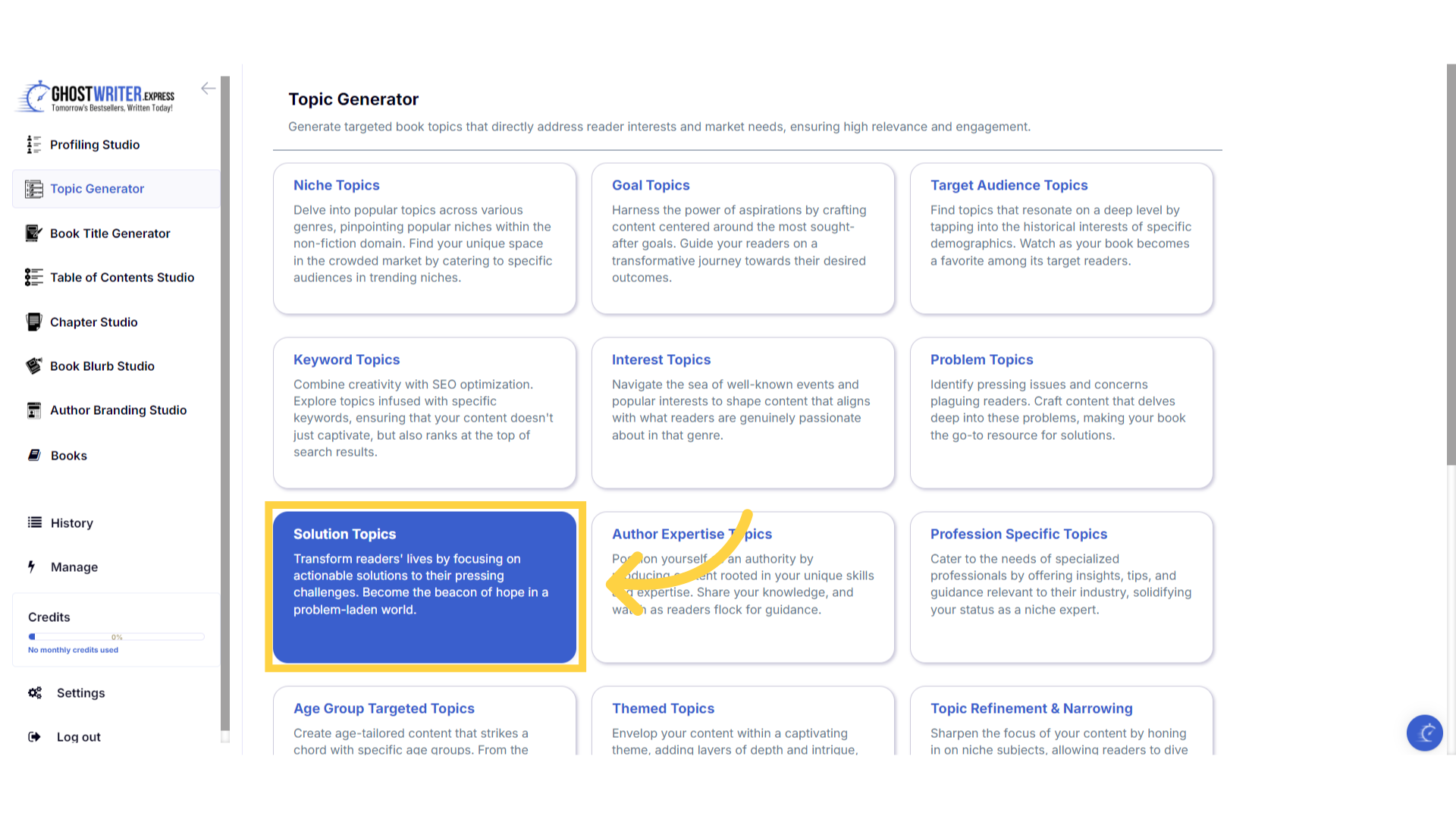Open the Manage menu item
This screenshot has height=819, width=1456.
(74, 566)
